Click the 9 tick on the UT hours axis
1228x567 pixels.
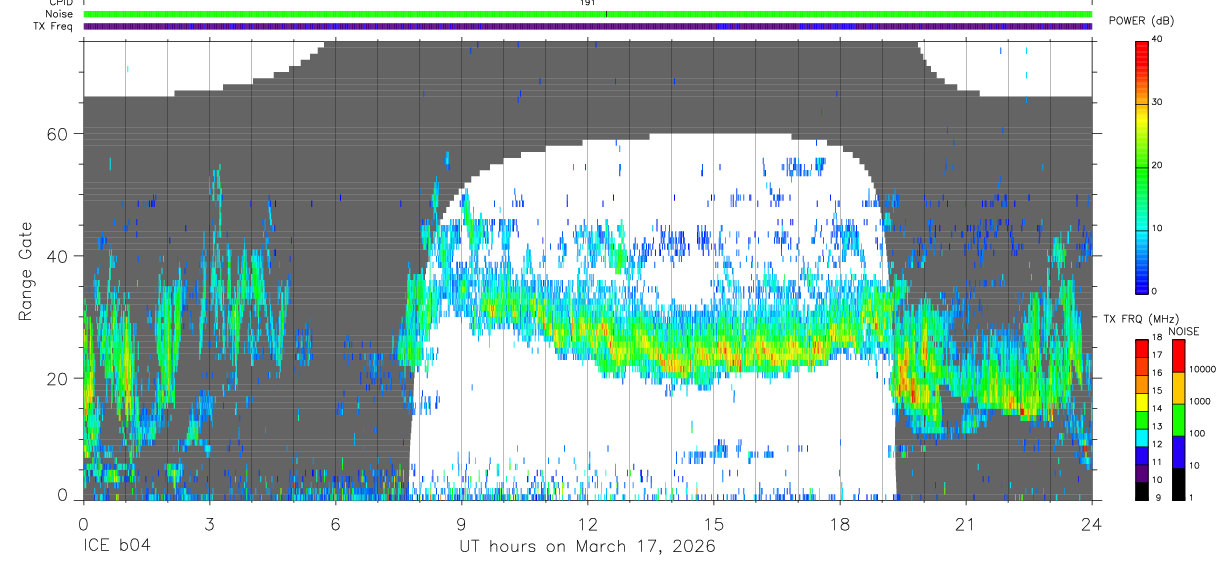point(461,523)
